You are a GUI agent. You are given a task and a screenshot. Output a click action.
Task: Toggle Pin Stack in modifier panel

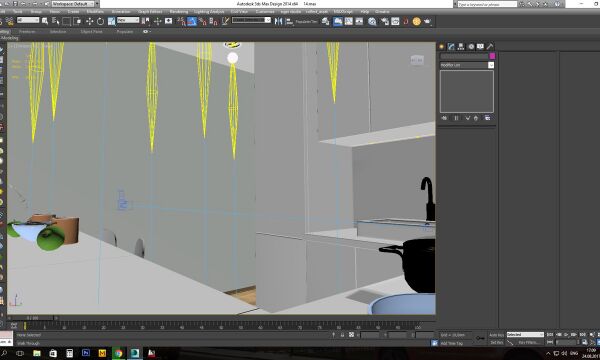pos(444,118)
